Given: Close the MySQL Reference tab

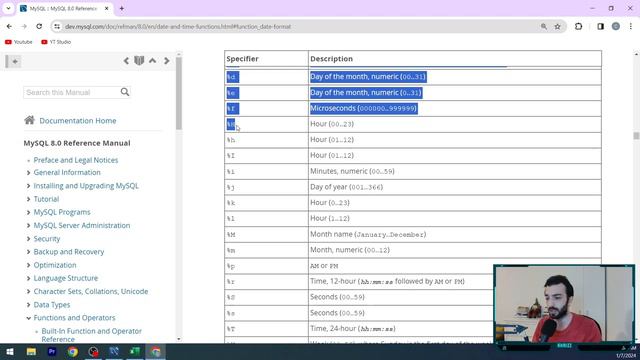Looking at the screenshot, I should click(x=107, y=8).
